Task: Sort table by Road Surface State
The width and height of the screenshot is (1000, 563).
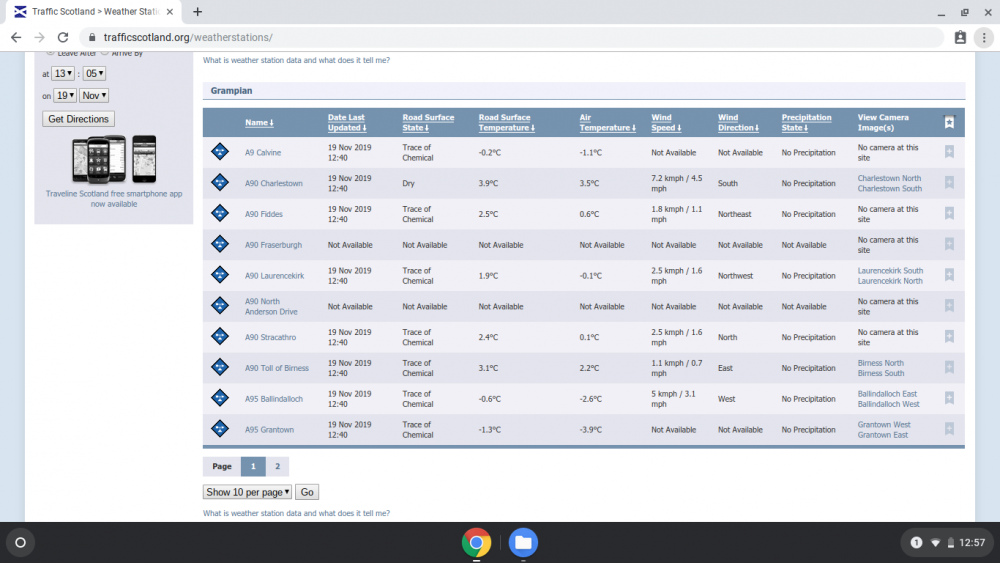Action: pyautogui.click(x=428, y=122)
